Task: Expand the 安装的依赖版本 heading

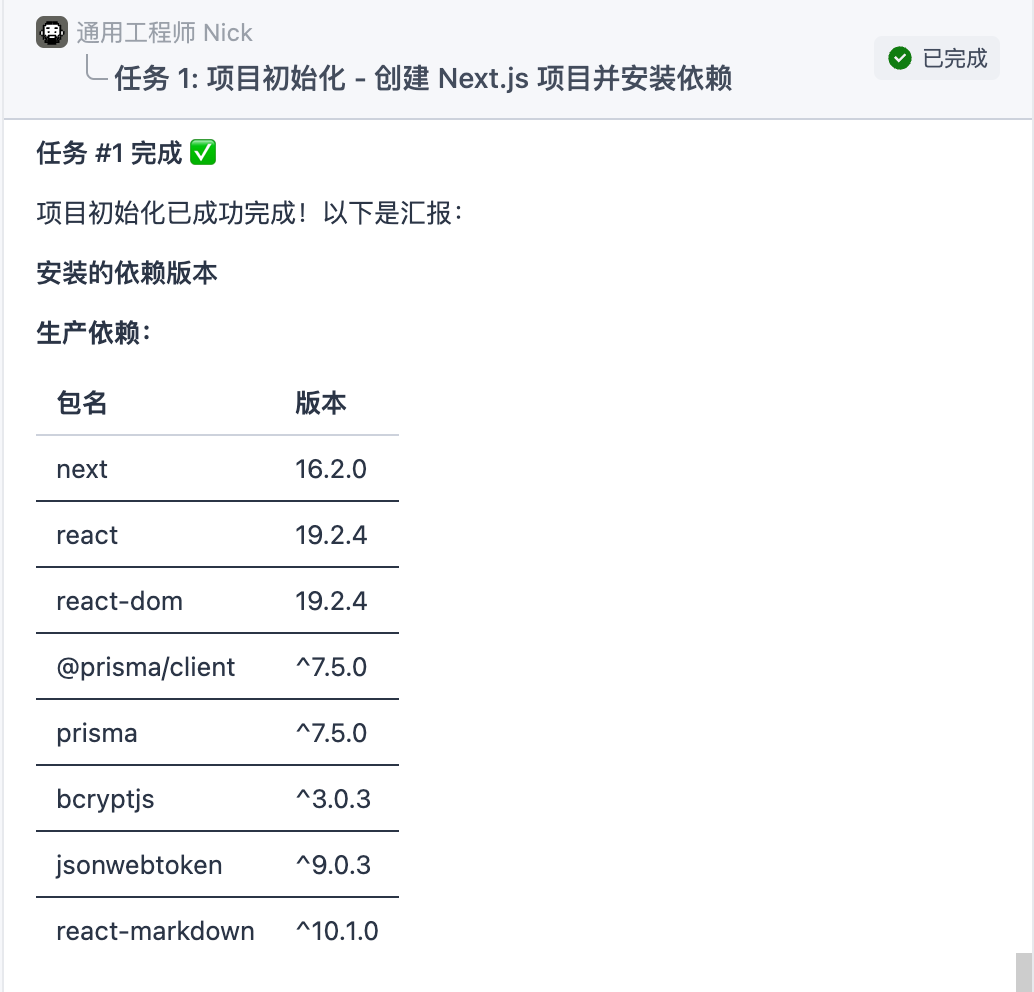Action: tap(126, 272)
